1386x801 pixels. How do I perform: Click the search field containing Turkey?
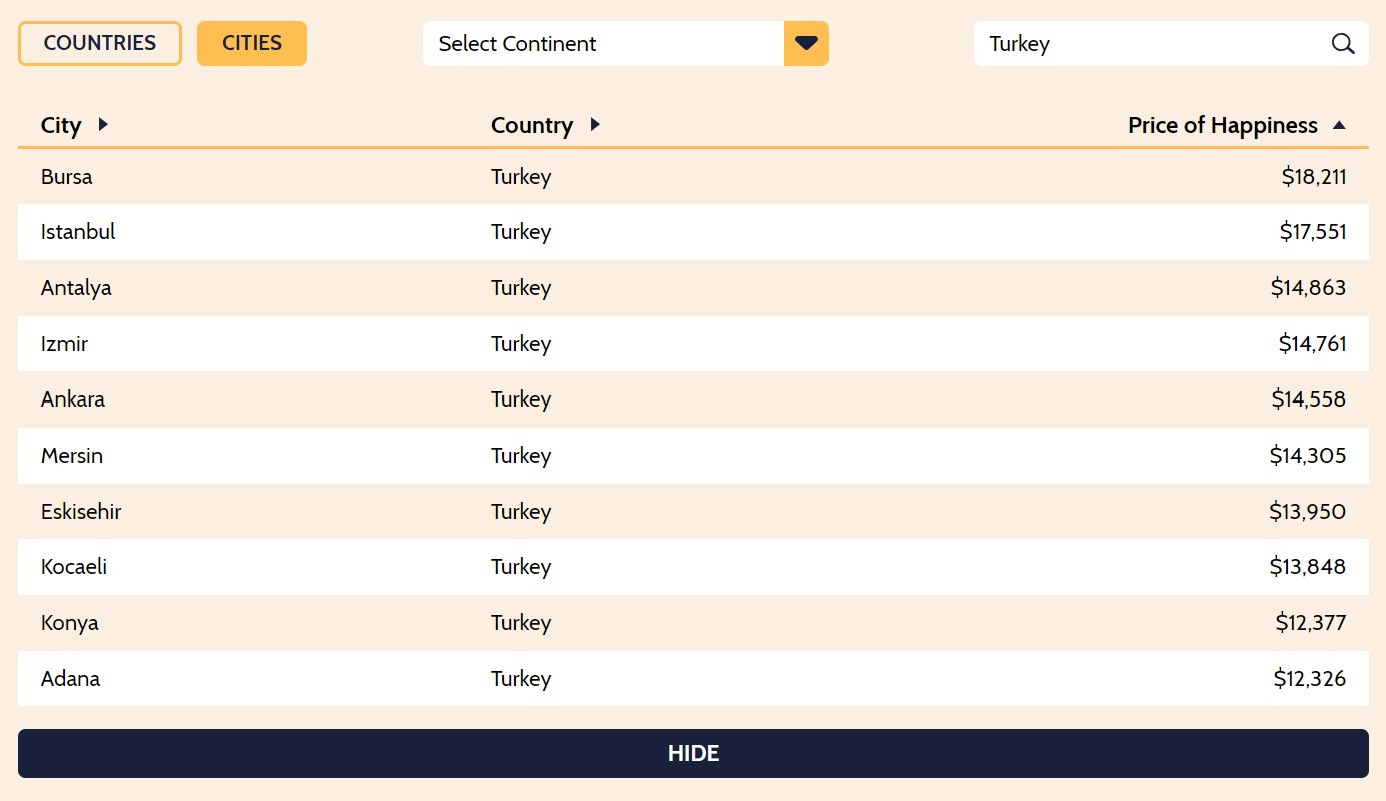point(1150,44)
